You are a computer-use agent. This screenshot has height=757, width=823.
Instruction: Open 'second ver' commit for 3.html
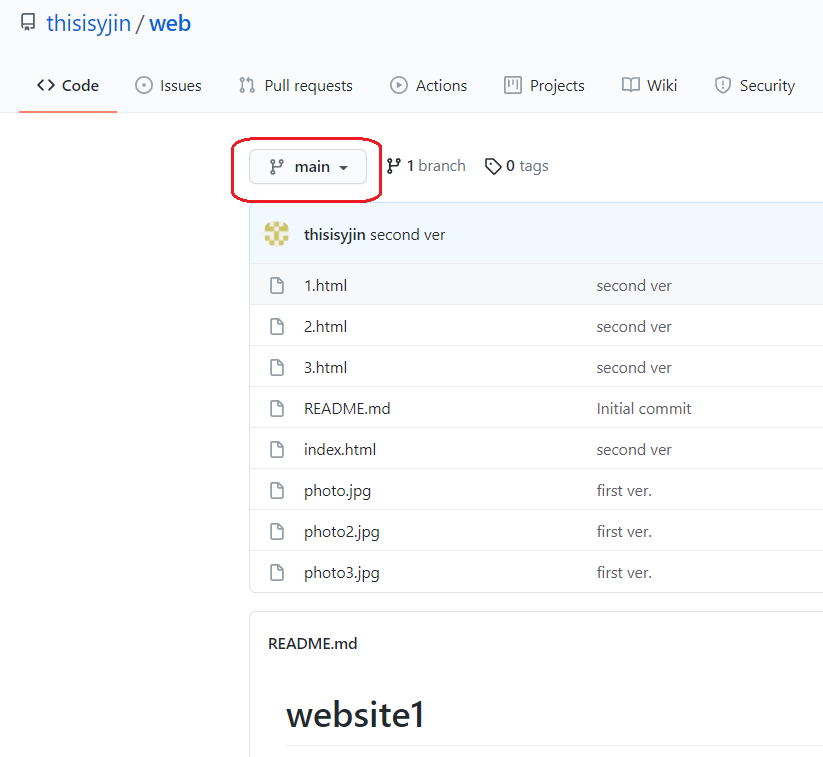click(x=634, y=367)
